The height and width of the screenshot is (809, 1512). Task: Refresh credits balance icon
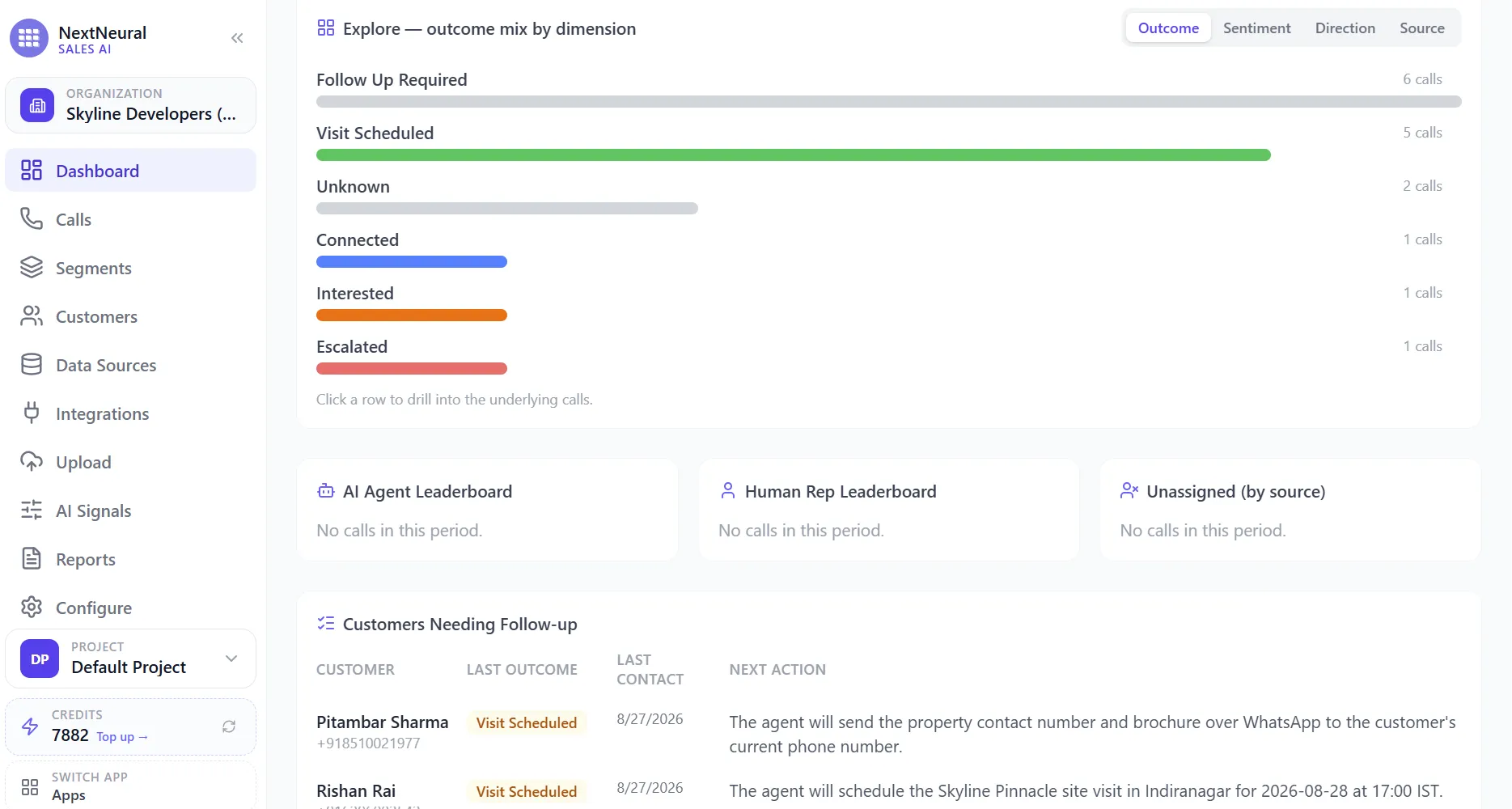pos(229,726)
